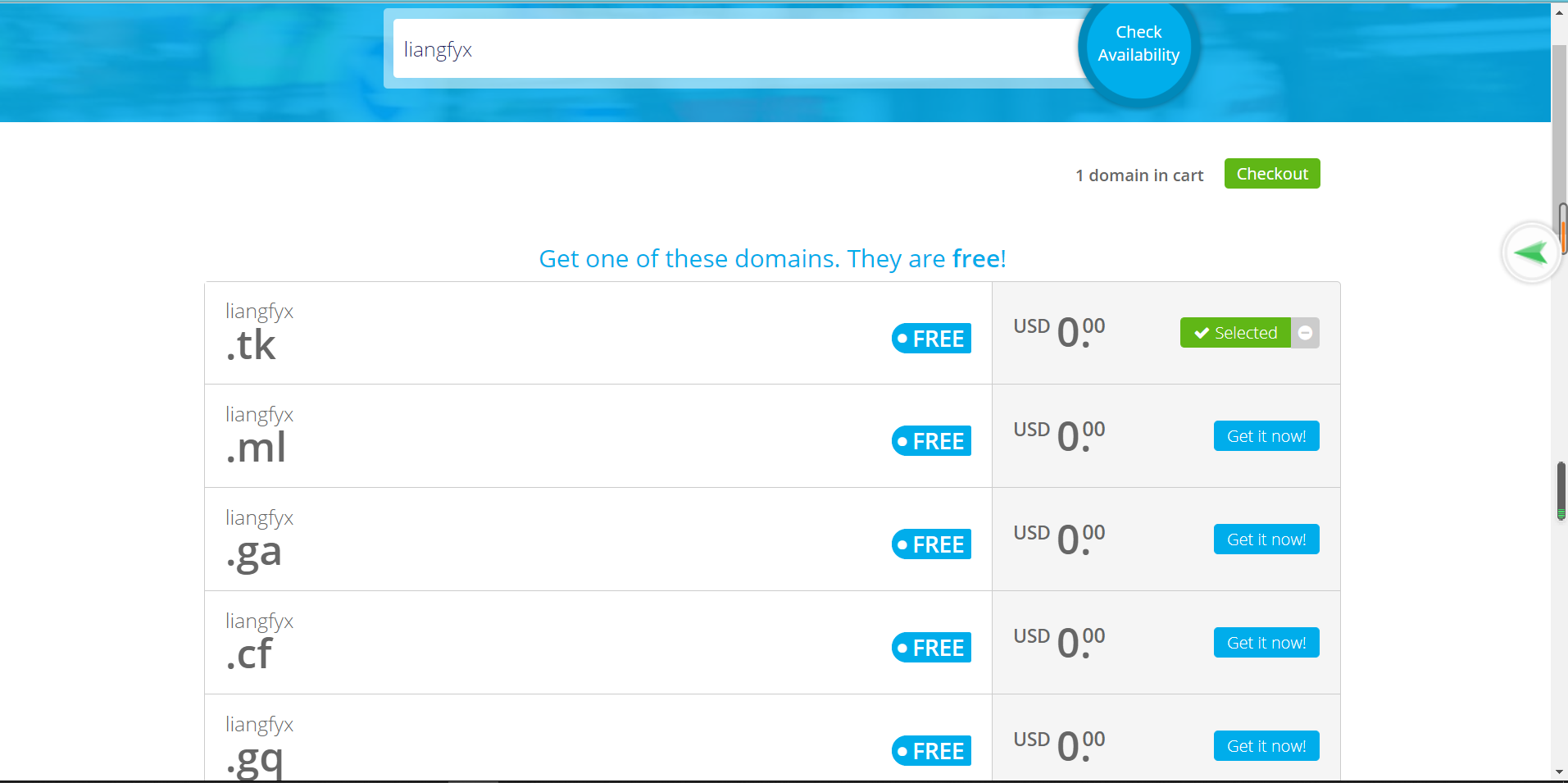1568x783 pixels.
Task: Click the FREE badge for .ml domain
Action: click(x=931, y=441)
